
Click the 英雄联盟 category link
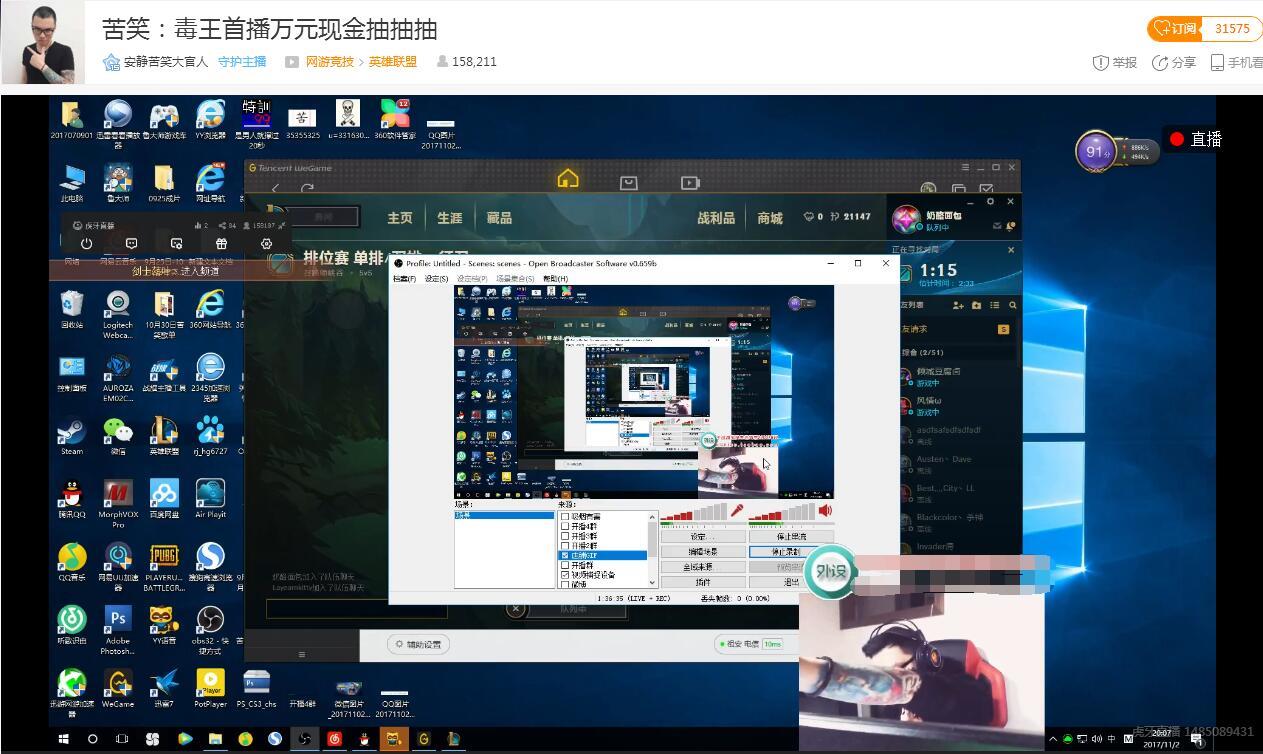coord(393,62)
